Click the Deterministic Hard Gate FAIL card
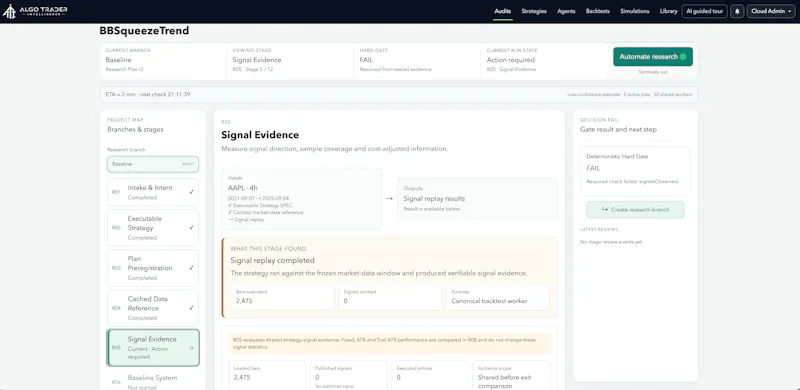800x390 pixels. click(x=635, y=172)
